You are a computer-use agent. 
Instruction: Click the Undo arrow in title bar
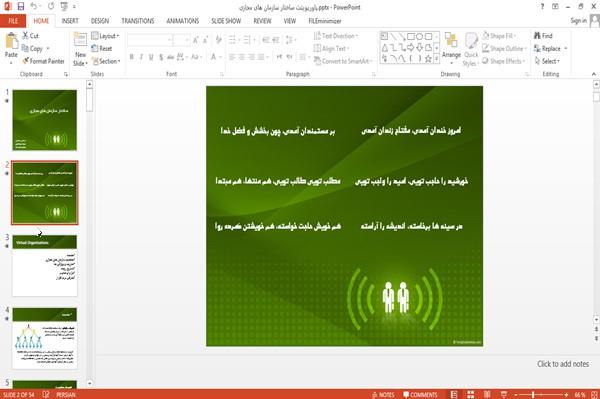[x=34, y=7]
